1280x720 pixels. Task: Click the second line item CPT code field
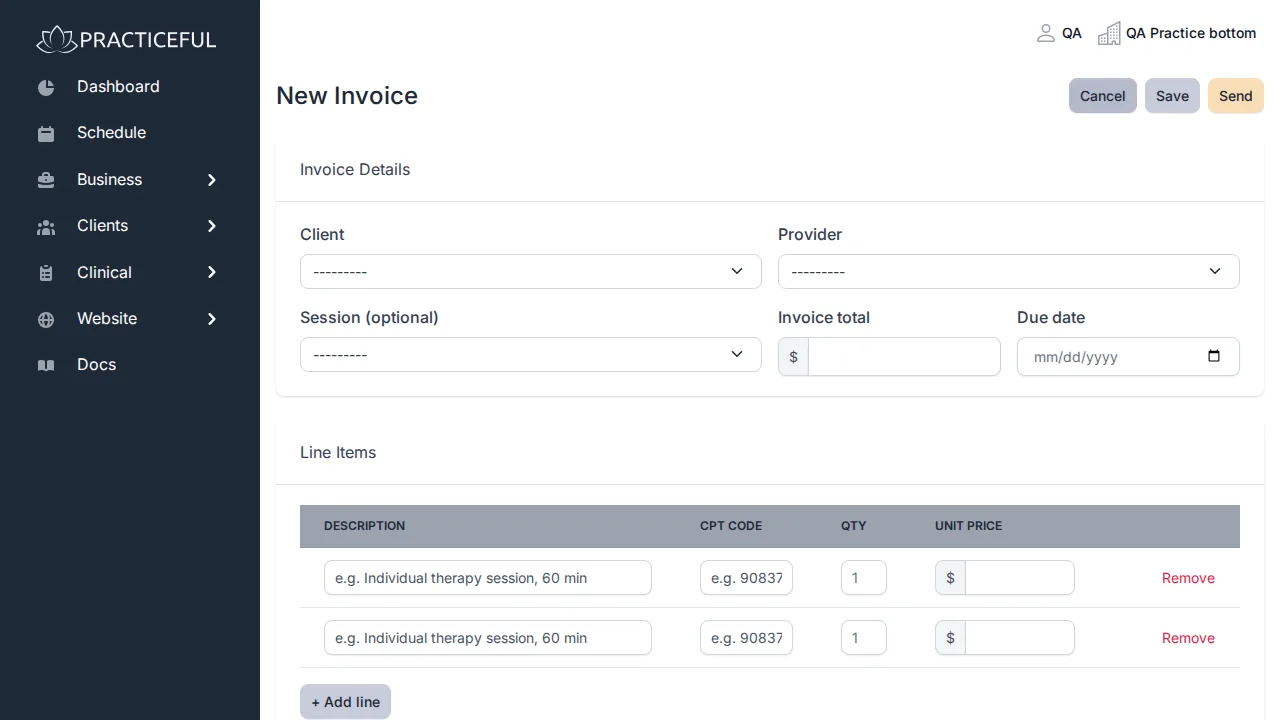(746, 638)
